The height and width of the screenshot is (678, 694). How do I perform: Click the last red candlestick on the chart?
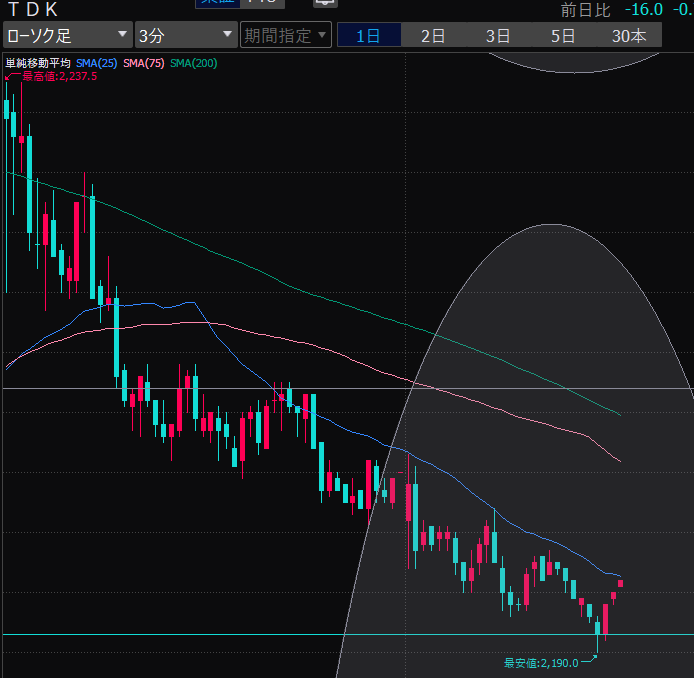(621, 583)
